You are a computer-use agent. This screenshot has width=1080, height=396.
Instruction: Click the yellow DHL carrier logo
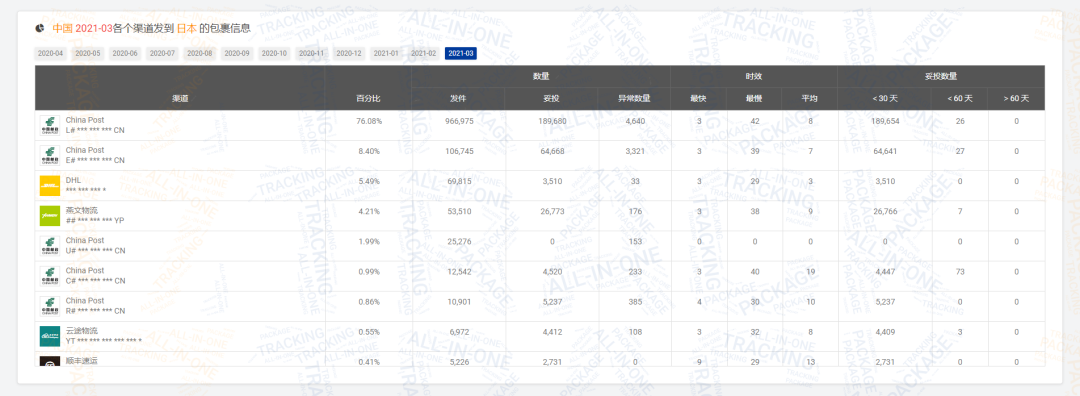50,186
